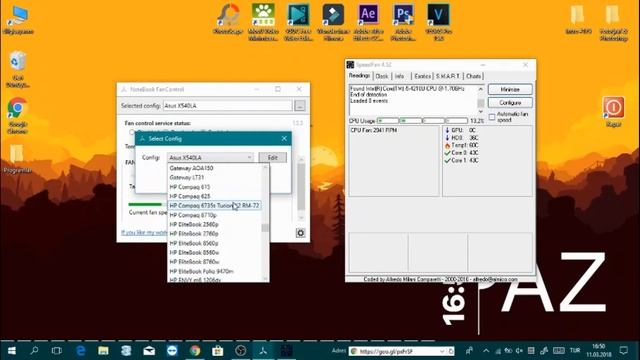Switch to the S.M.A.R.T. tab in SpeedFan
Viewport: 640px width, 360px height.
tap(448, 76)
